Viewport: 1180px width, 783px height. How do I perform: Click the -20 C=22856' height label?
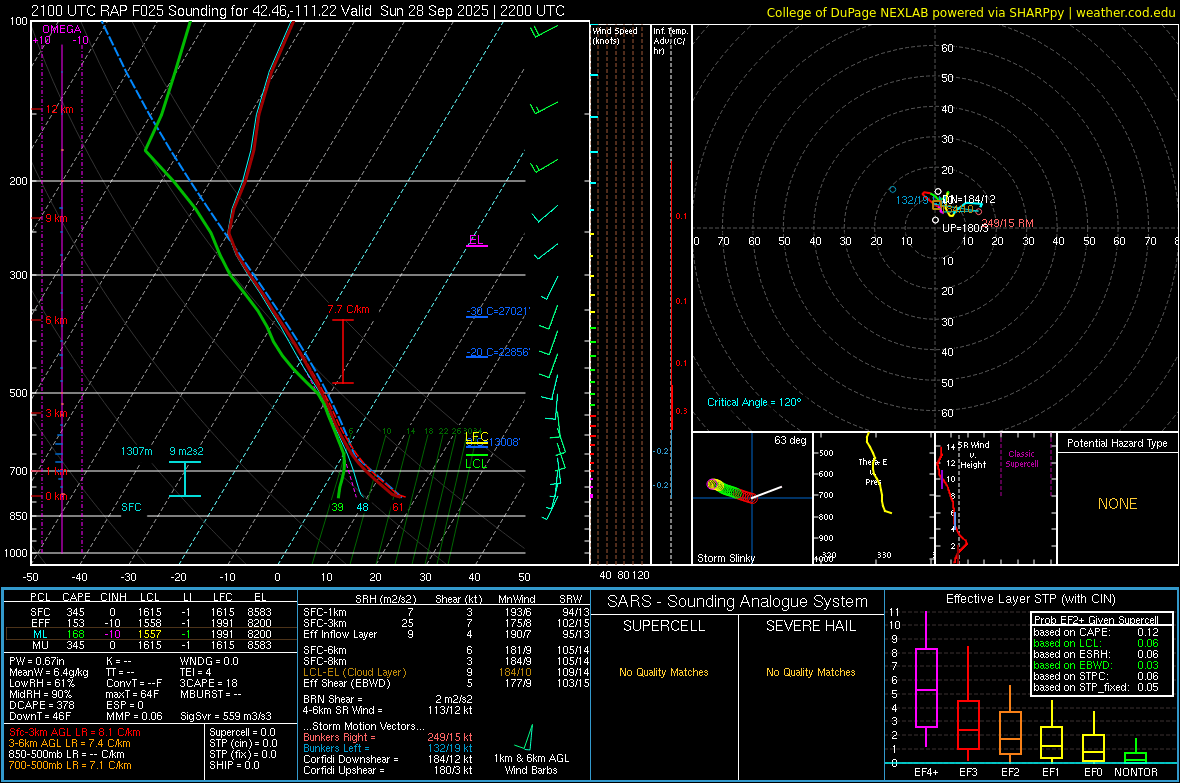click(x=498, y=352)
